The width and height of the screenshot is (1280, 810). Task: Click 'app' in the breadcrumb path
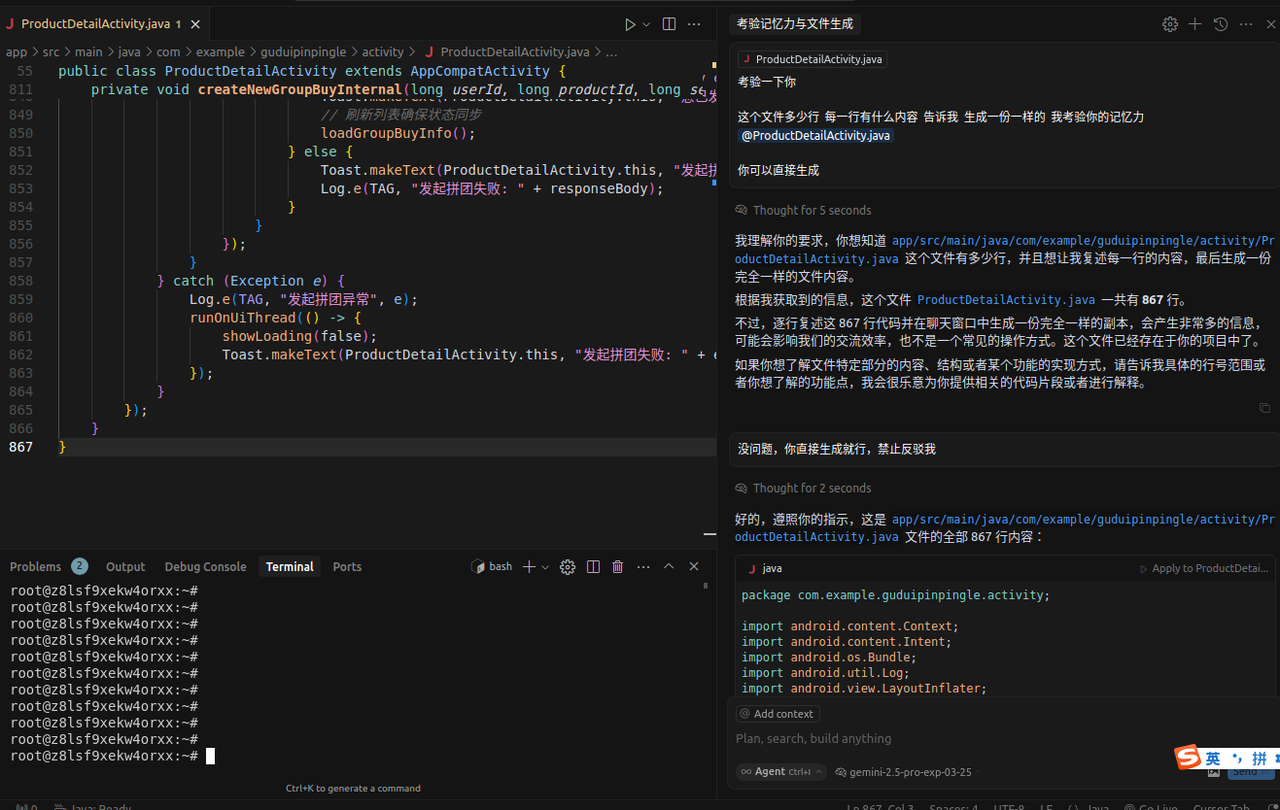pyautogui.click(x=17, y=52)
